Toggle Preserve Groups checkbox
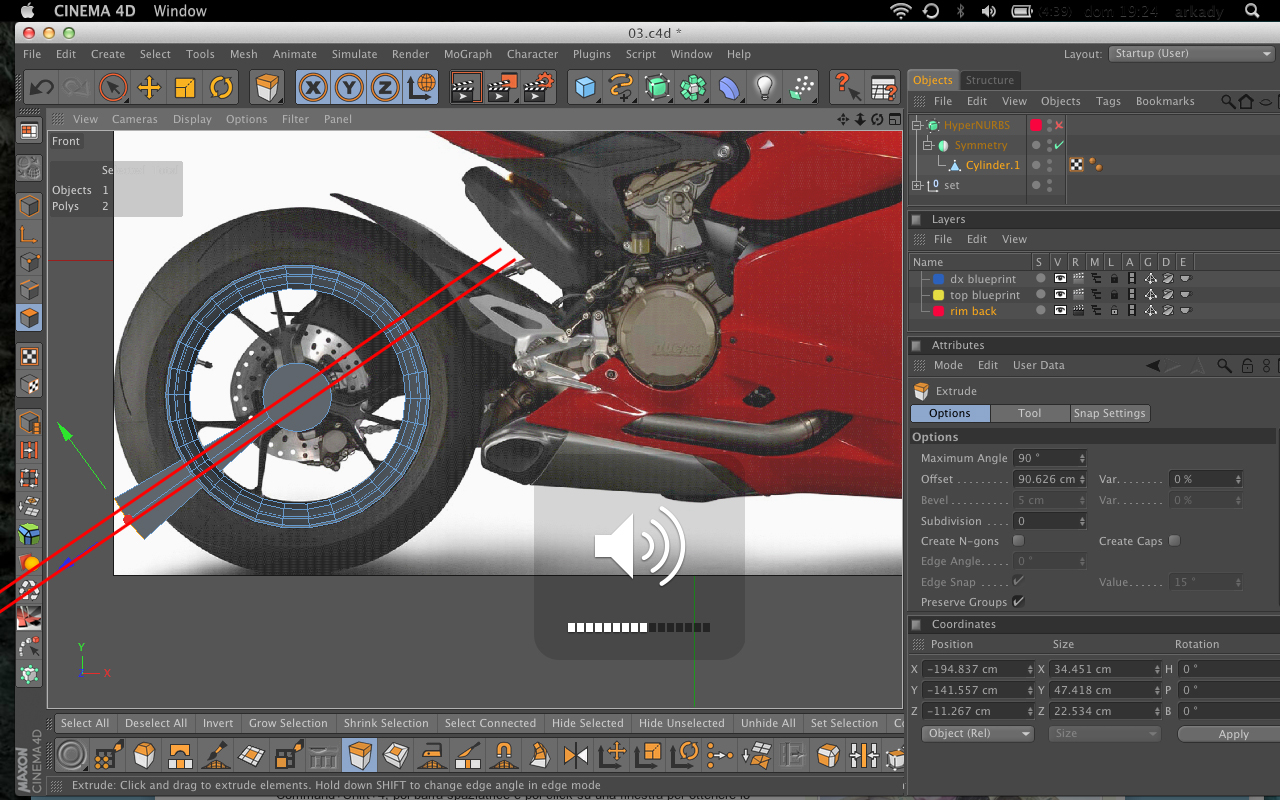Image resolution: width=1280 pixels, height=800 pixels. [x=1019, y=602]
